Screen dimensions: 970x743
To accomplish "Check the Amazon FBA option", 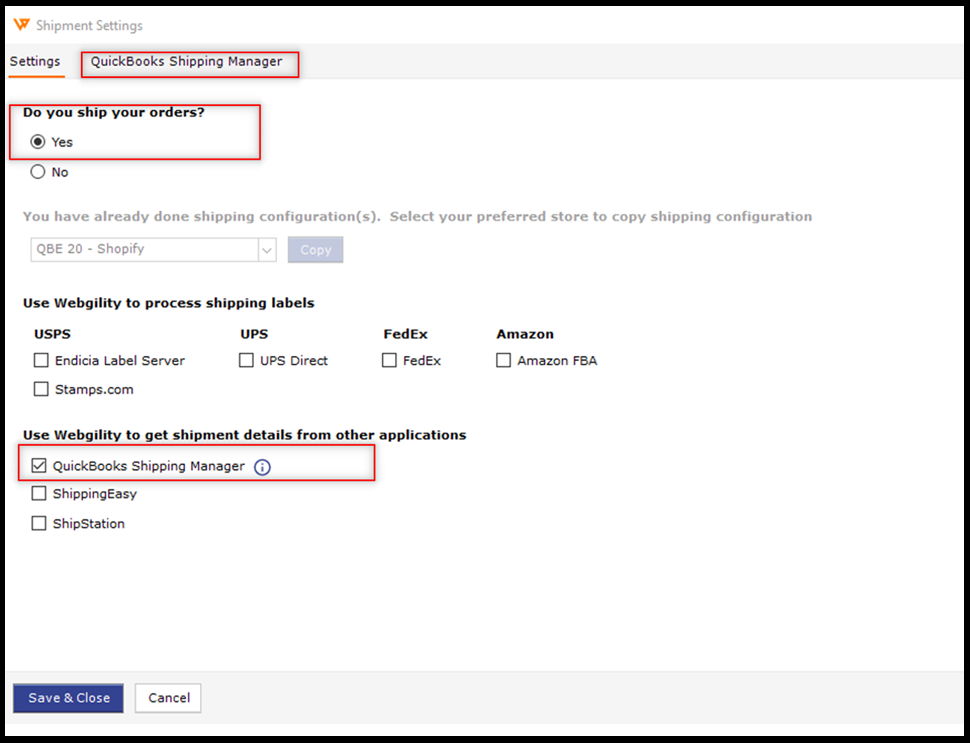I will tap(504, 360).
